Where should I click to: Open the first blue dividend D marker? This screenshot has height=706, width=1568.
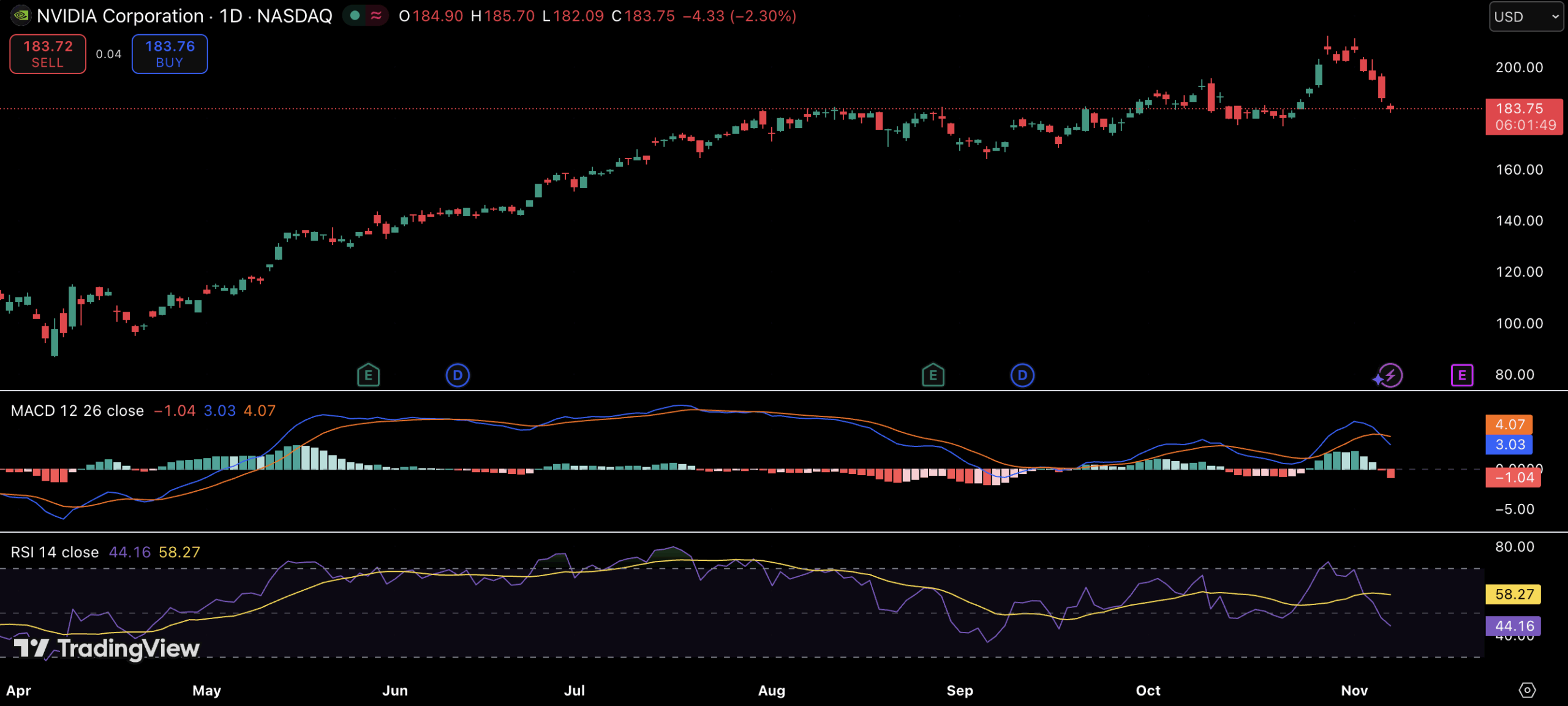(x=458, y=375)
